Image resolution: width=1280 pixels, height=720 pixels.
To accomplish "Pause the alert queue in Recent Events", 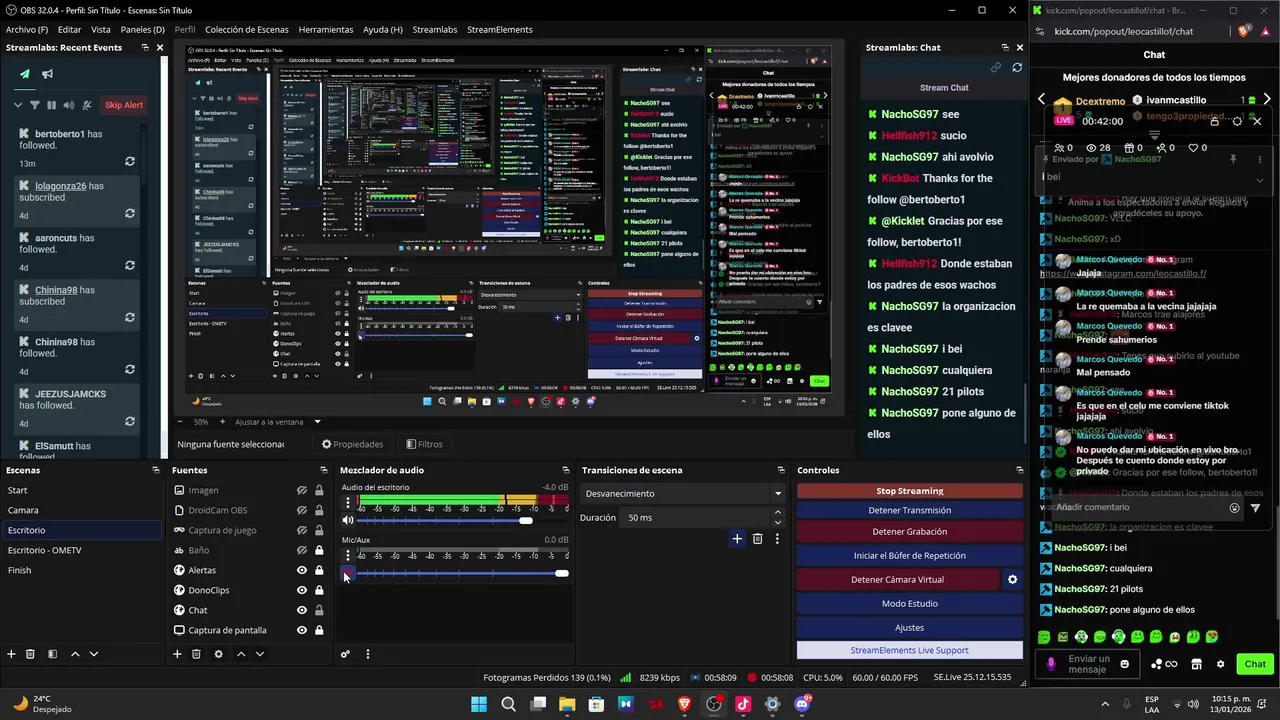I will 52,105.
